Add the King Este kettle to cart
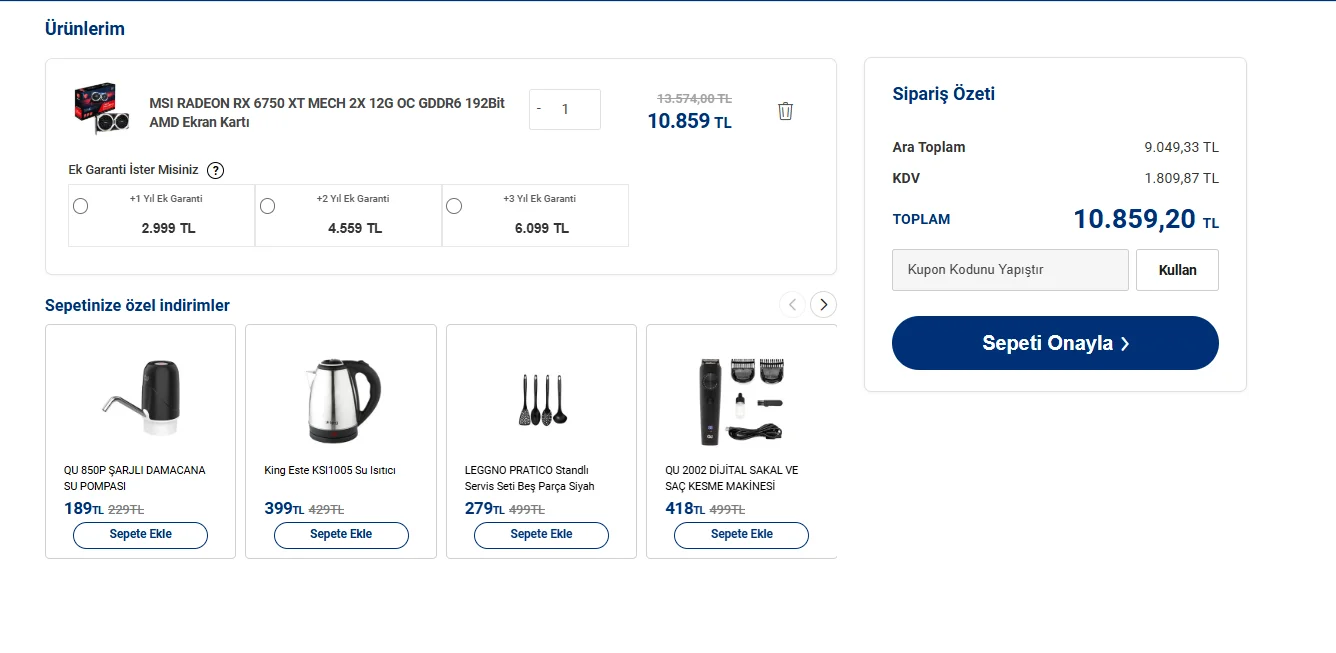Viewport: 1336px width, 653px height. (341, 535)
